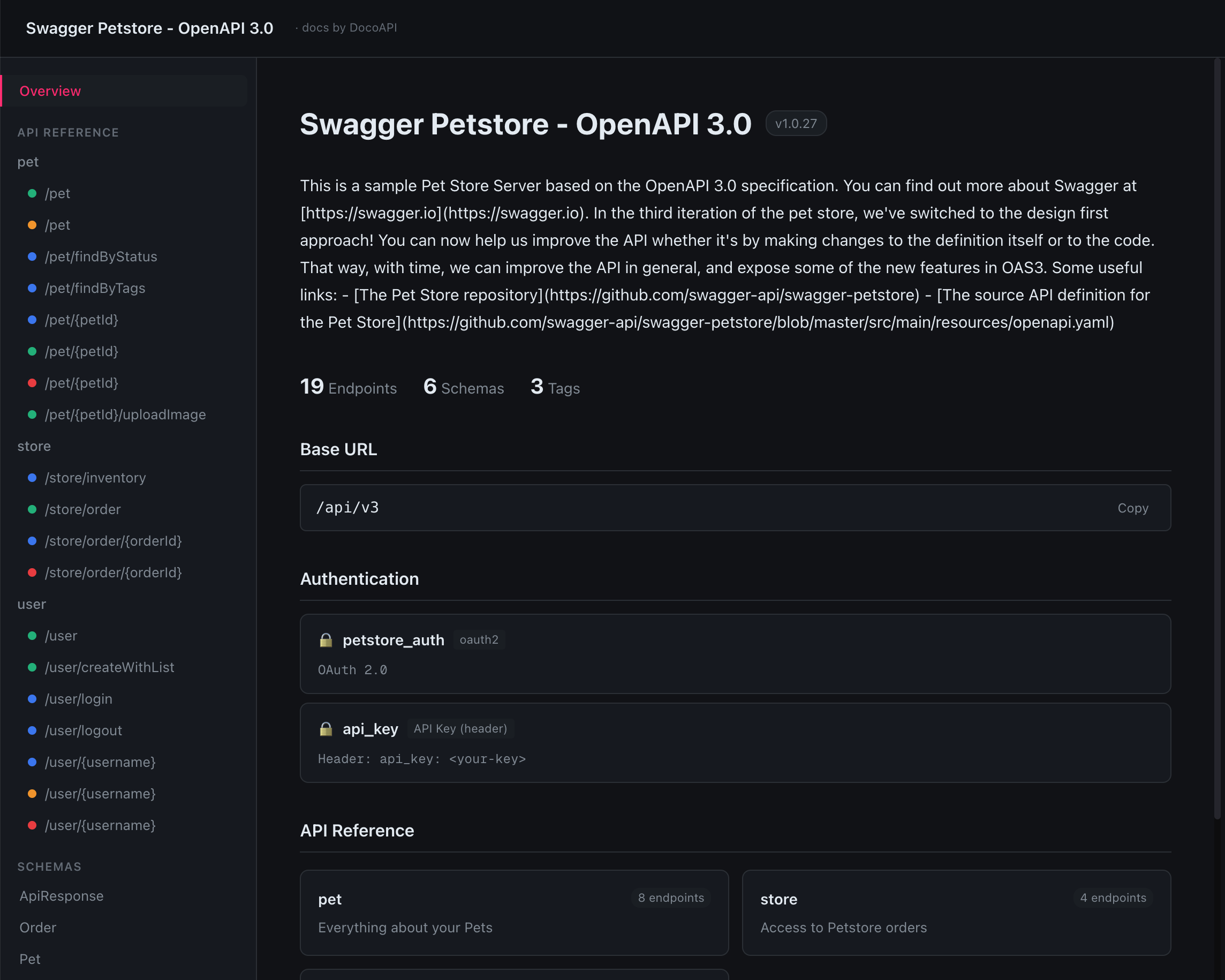Copy the base URL /api/v3
1225x980 pixels.
pos(1132,508)
